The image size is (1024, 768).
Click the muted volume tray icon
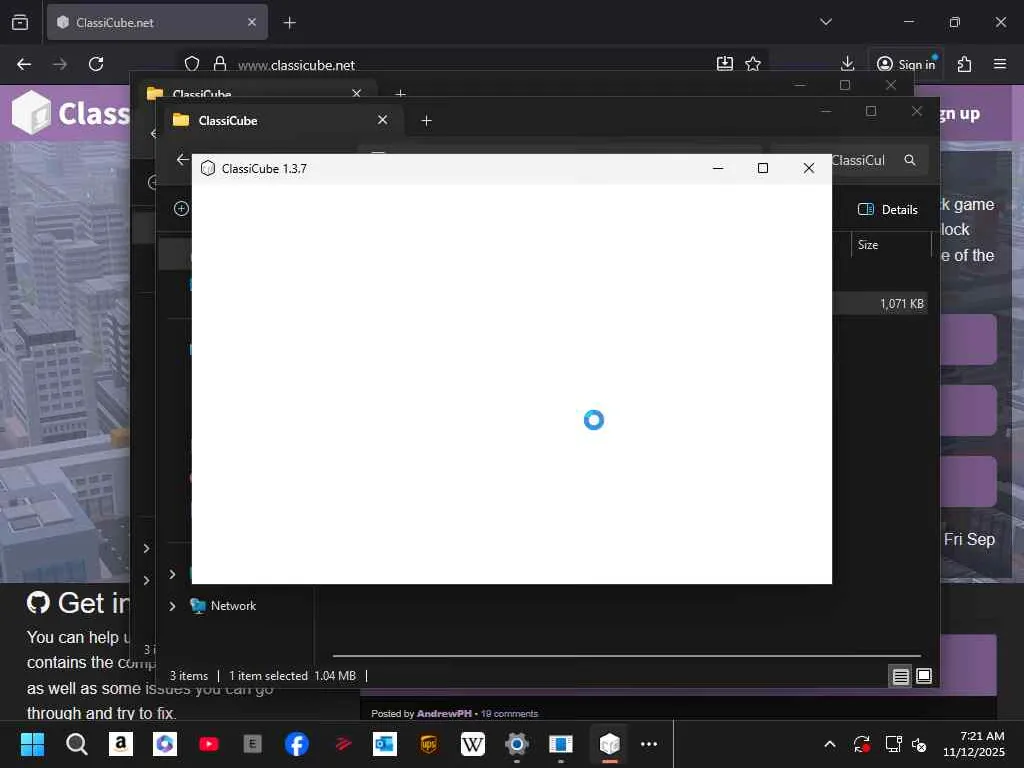(x=919, y=744)
